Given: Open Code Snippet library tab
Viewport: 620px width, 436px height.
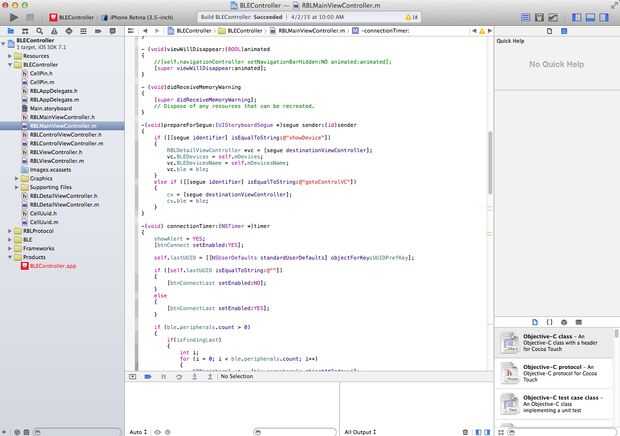Looking at the screenshot, I should click(x=549, y=322).
